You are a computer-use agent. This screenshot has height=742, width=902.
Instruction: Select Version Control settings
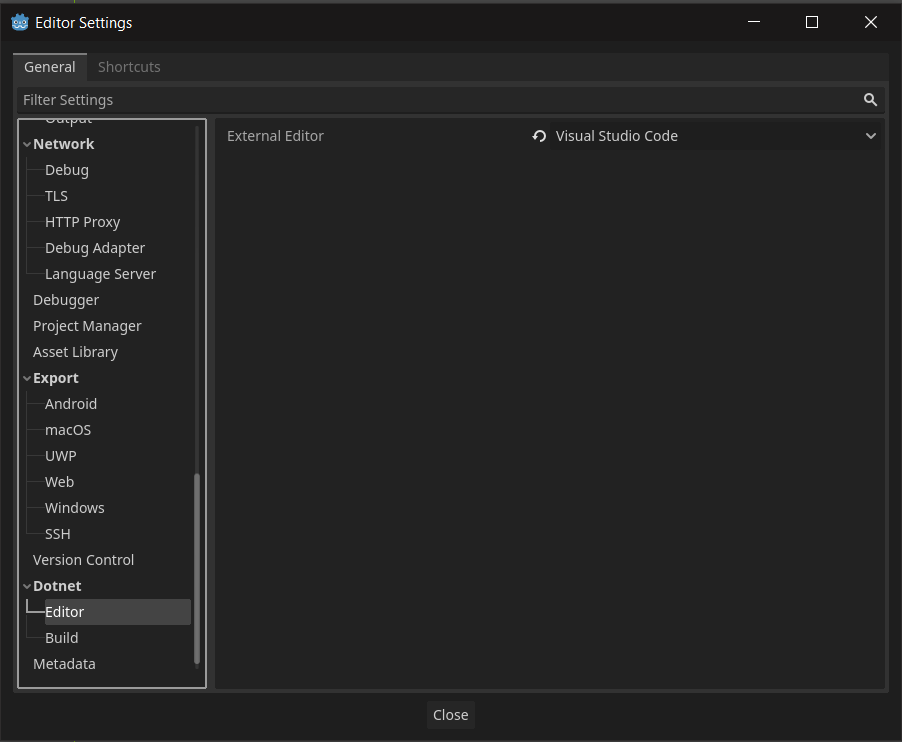click(x=83, y=559)
